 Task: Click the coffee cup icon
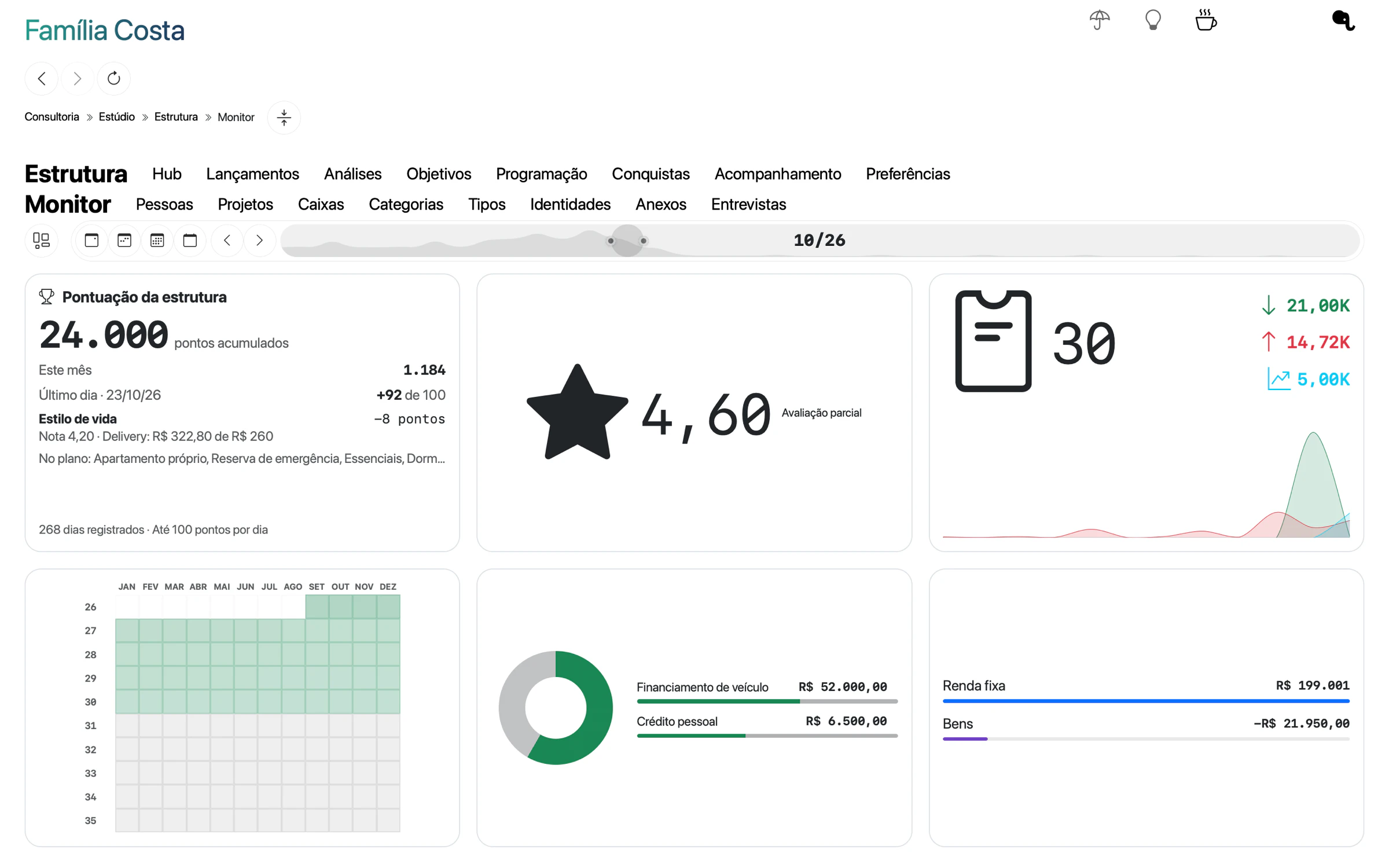pyautogui.click(x=1206, y=20)
